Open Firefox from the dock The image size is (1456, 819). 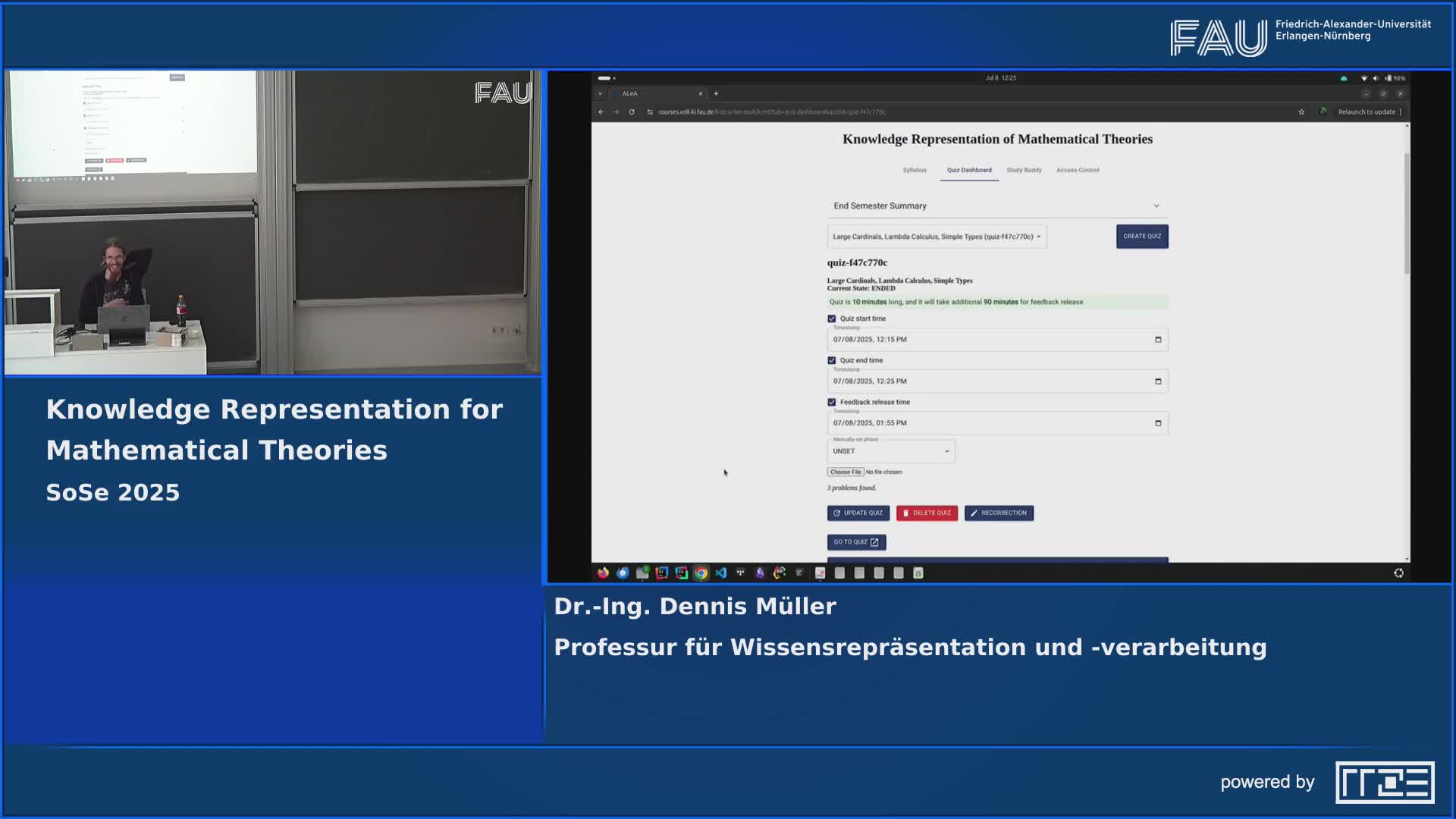click(603, 573)
